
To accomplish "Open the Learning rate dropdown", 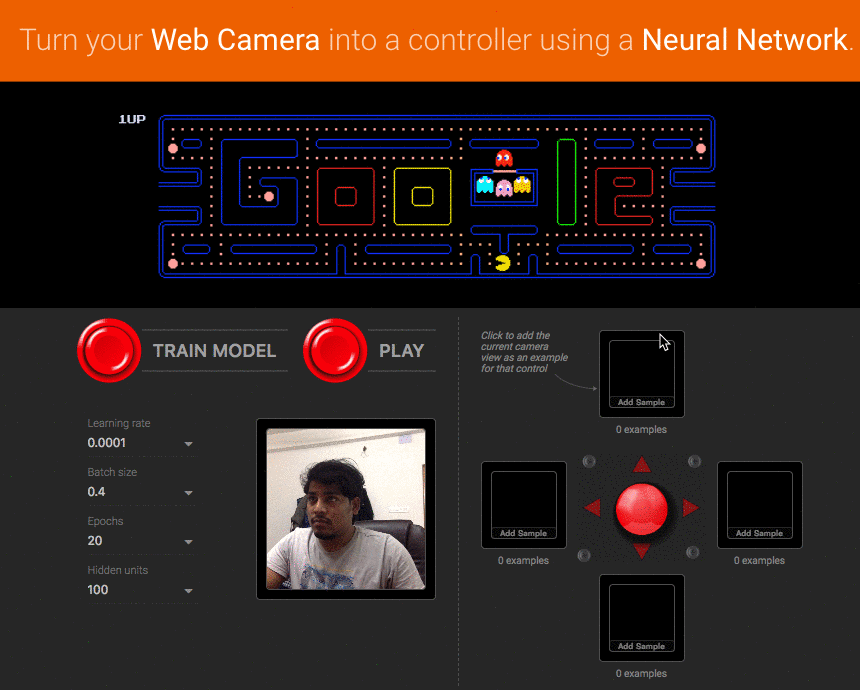I will click(x=188, y=441).
